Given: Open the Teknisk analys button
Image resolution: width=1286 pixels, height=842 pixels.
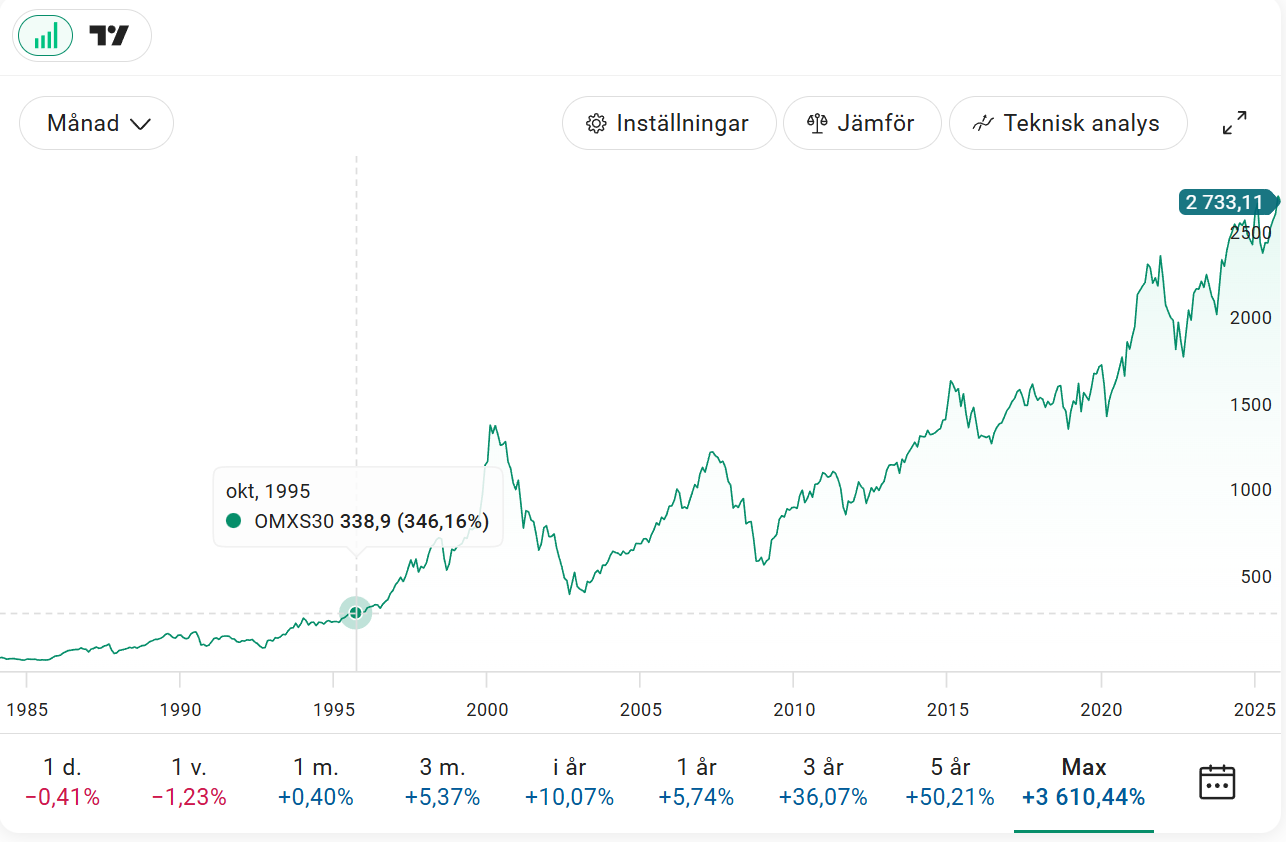Looking at the screenshot, I should coord(1068,123).
